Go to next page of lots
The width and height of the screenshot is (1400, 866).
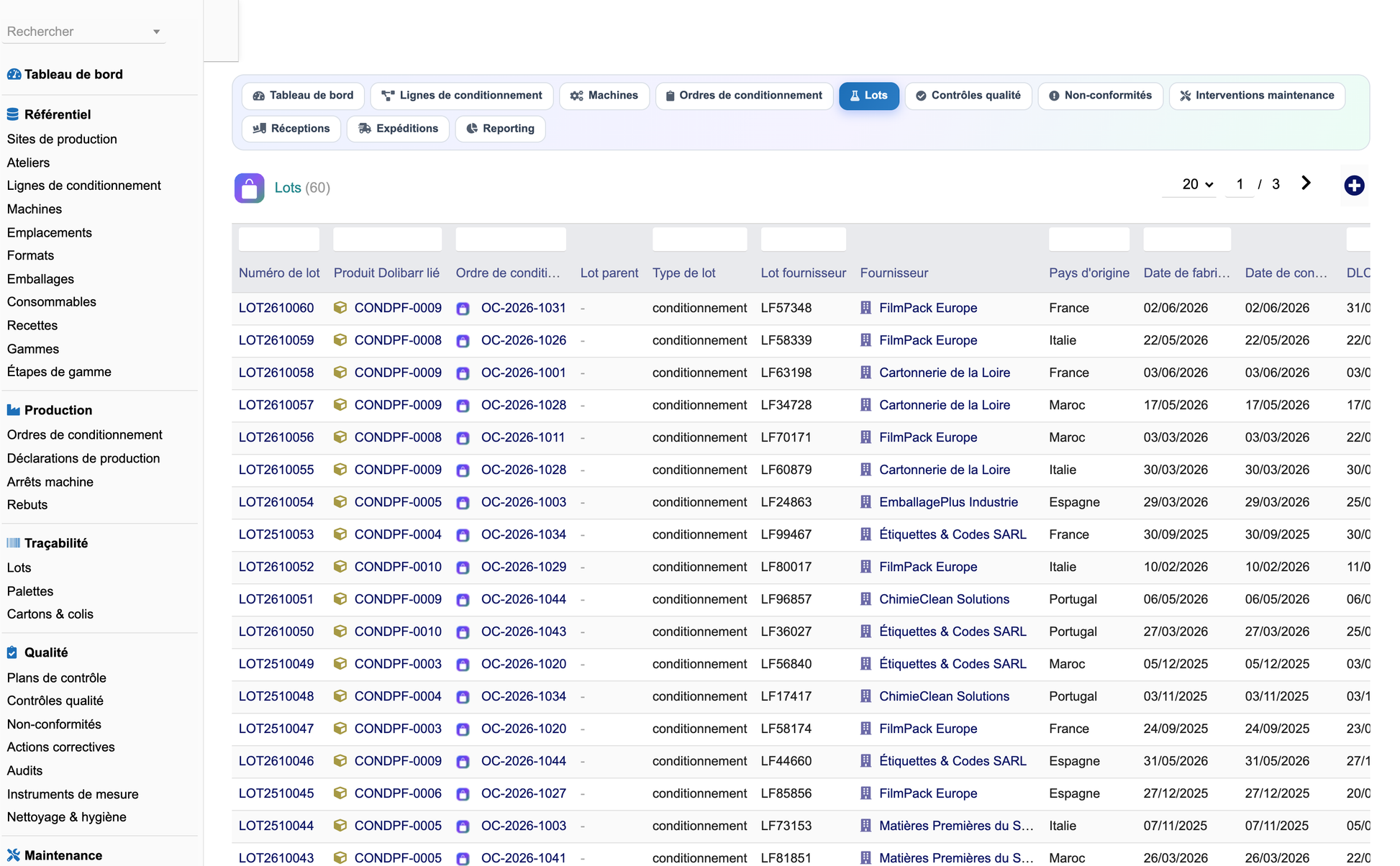point(1306,183)
